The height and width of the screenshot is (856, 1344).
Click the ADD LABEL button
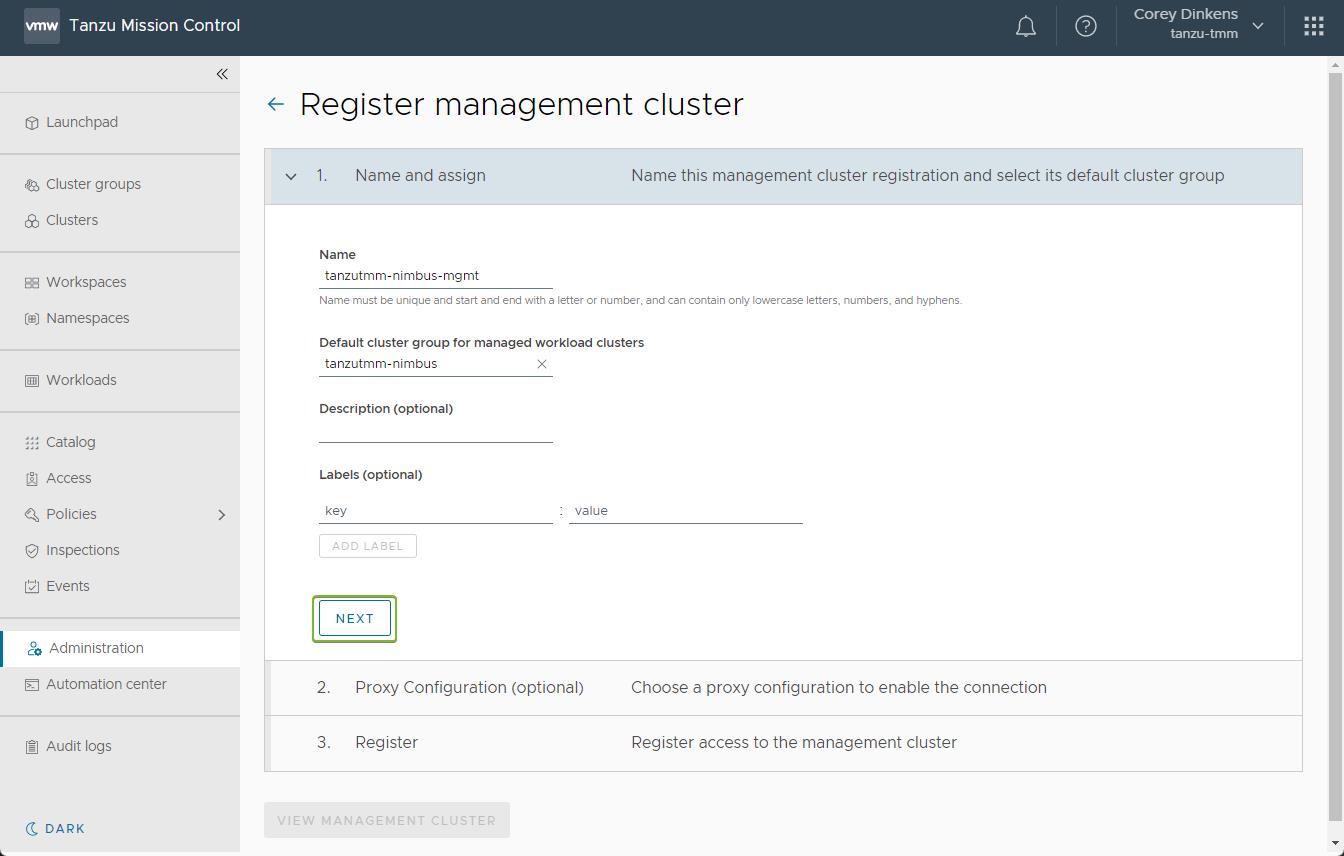click(368, 546)
